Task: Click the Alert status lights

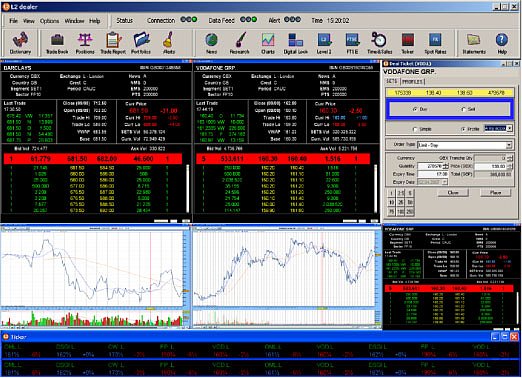Action: [x=292, y=20]
